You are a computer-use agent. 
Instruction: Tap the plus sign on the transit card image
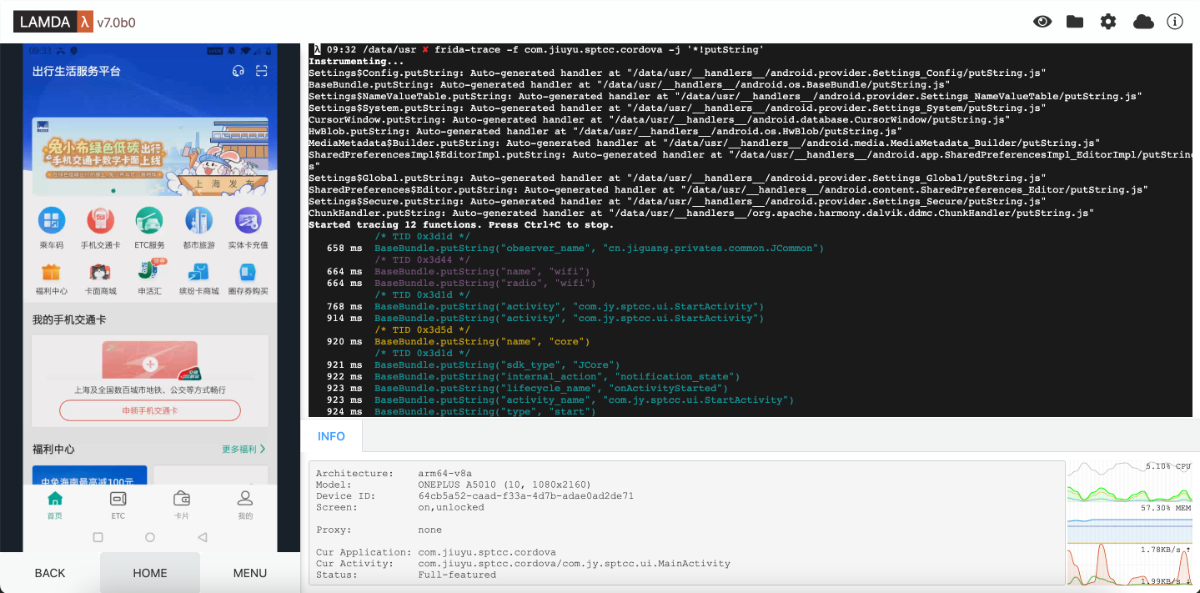coord(150,363)
